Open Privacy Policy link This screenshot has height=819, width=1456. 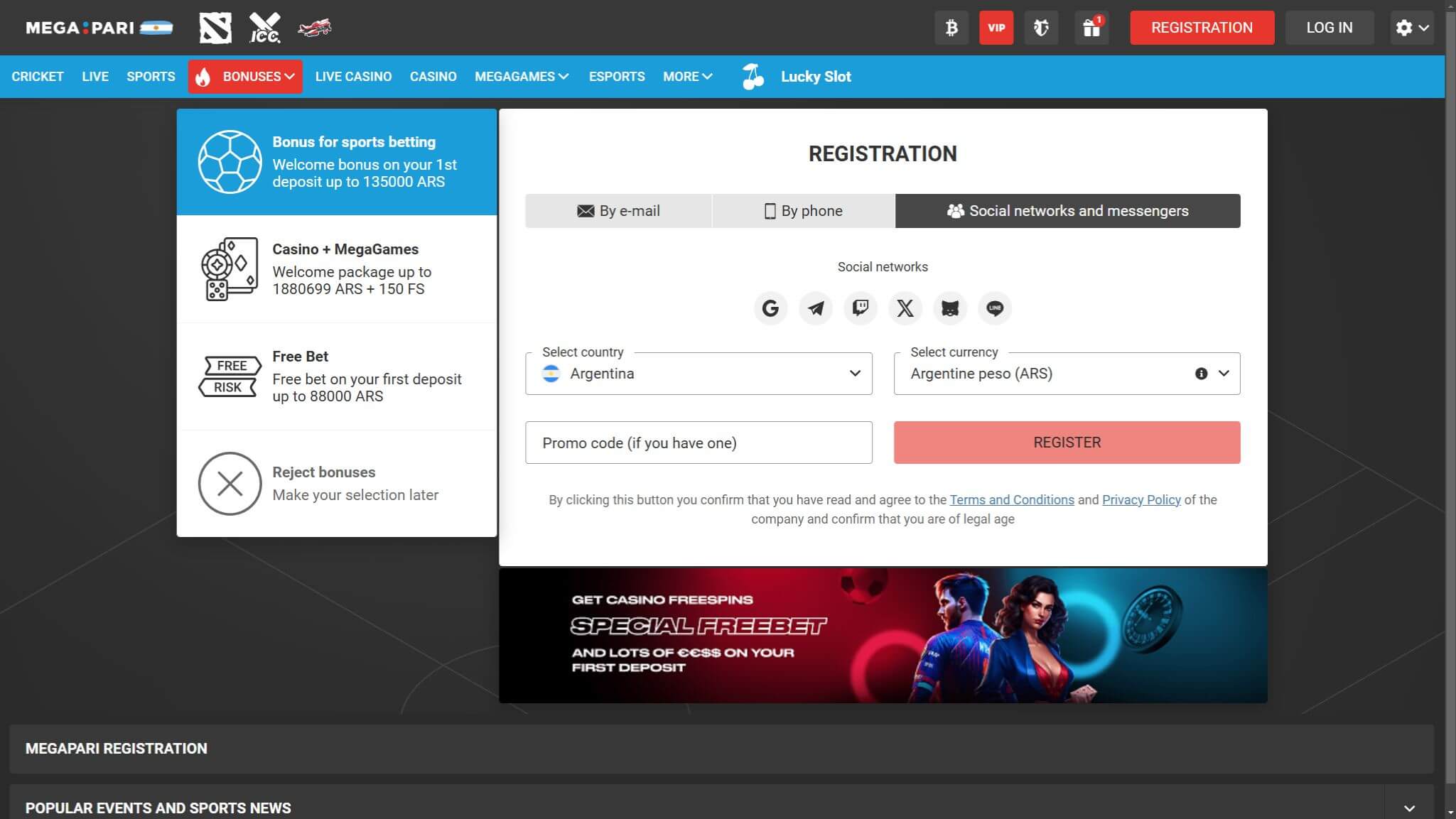1141,500
